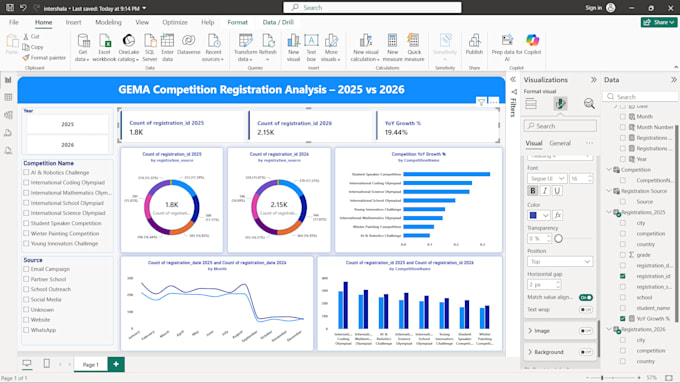Screen dimensions: 680x383
Task: Switch to Model view in left sidebar
Action: point(8,115)
